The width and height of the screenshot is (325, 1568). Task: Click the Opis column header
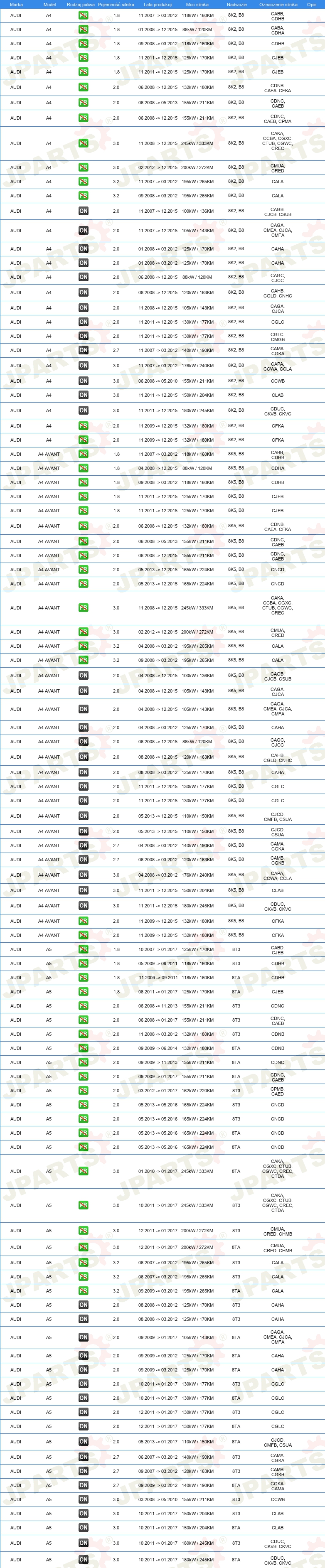pos(312,4)
